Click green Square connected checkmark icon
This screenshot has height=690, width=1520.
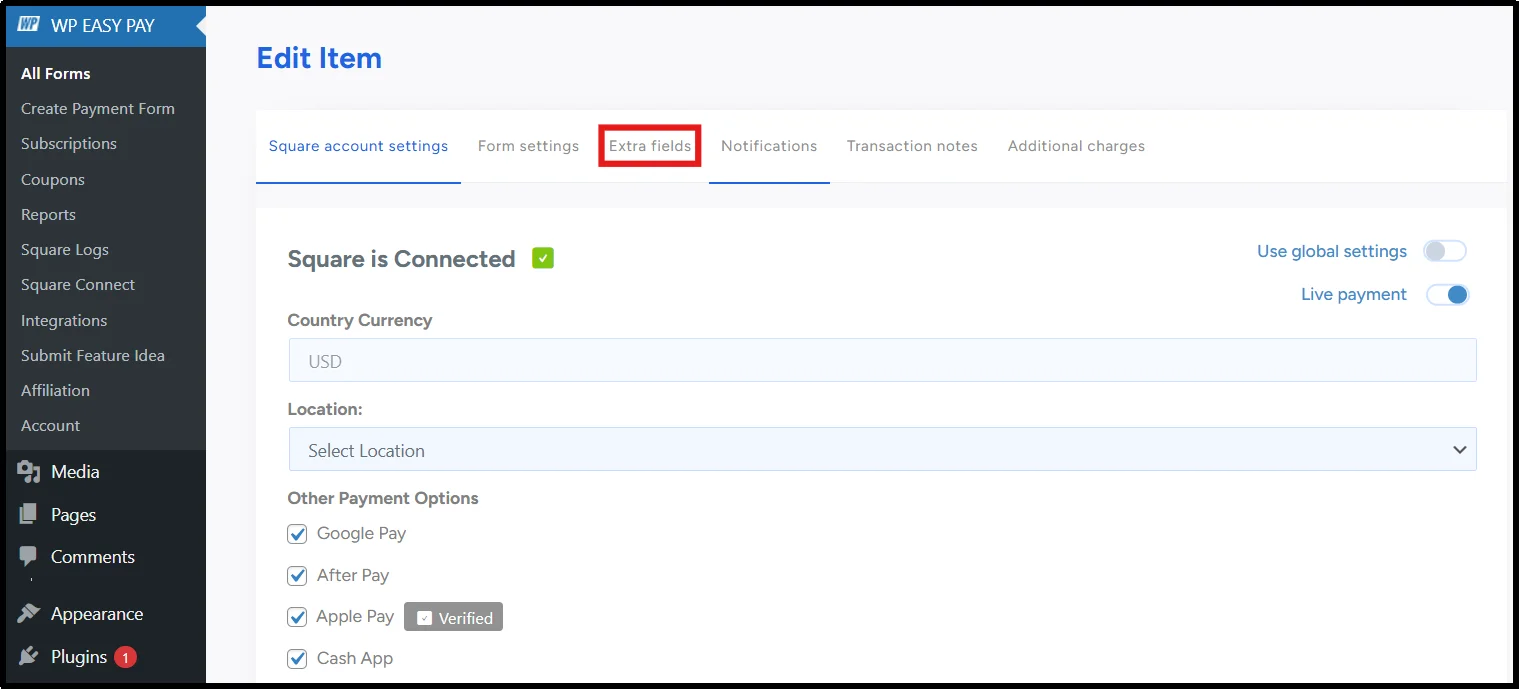pos(543,259)
